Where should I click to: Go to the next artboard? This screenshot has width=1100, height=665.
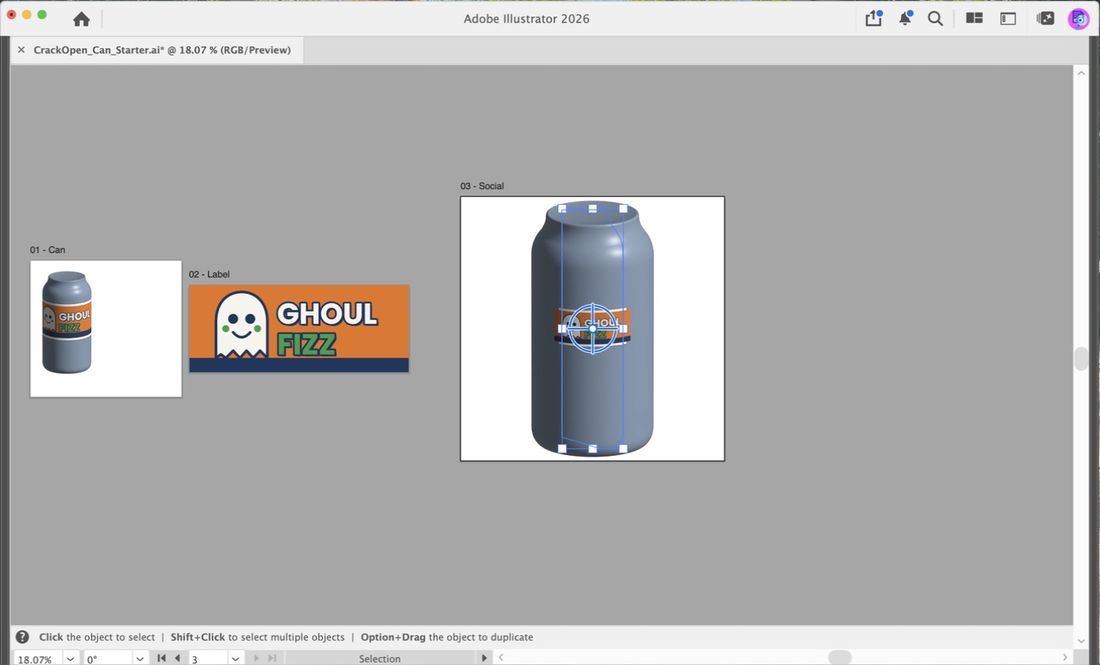click(256, 658)
